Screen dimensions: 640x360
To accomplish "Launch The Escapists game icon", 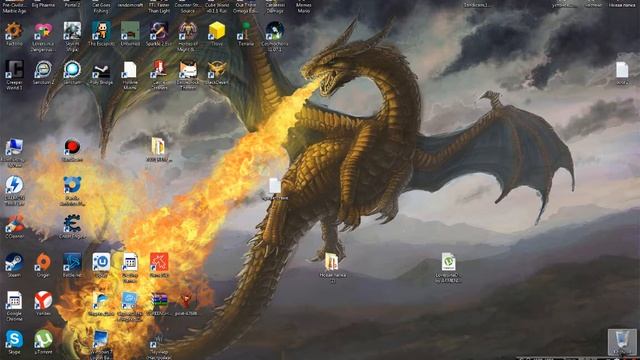I will tap(101, 32).
